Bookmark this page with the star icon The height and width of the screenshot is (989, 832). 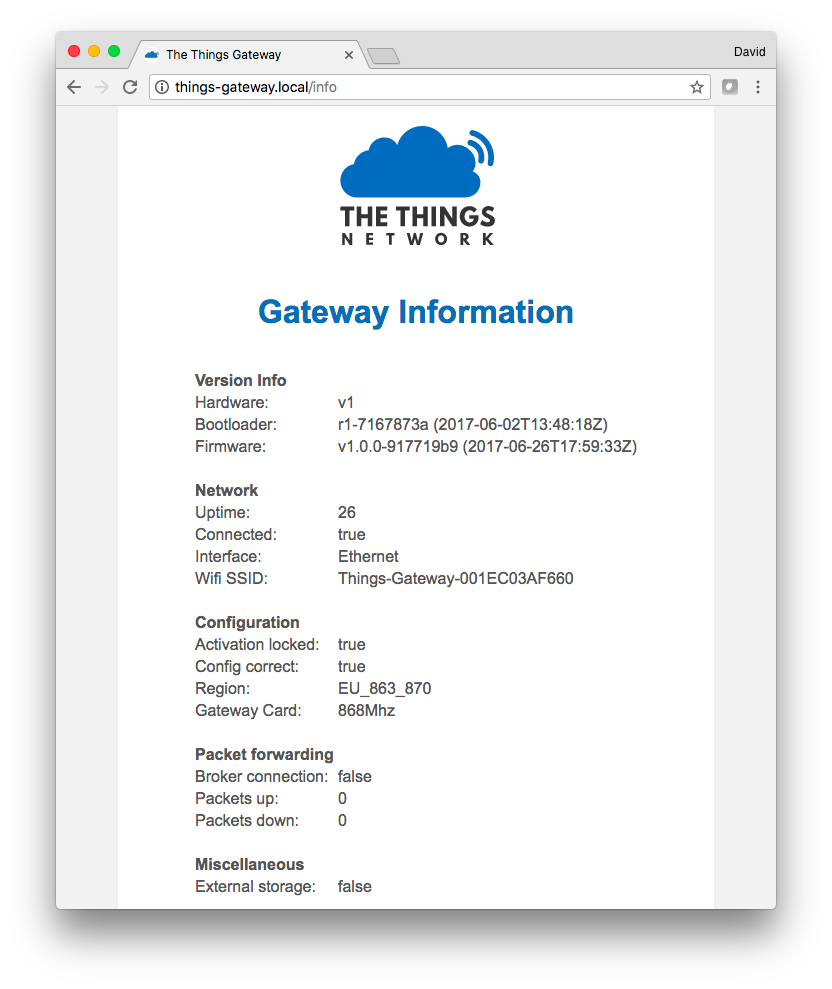[696, 87]
